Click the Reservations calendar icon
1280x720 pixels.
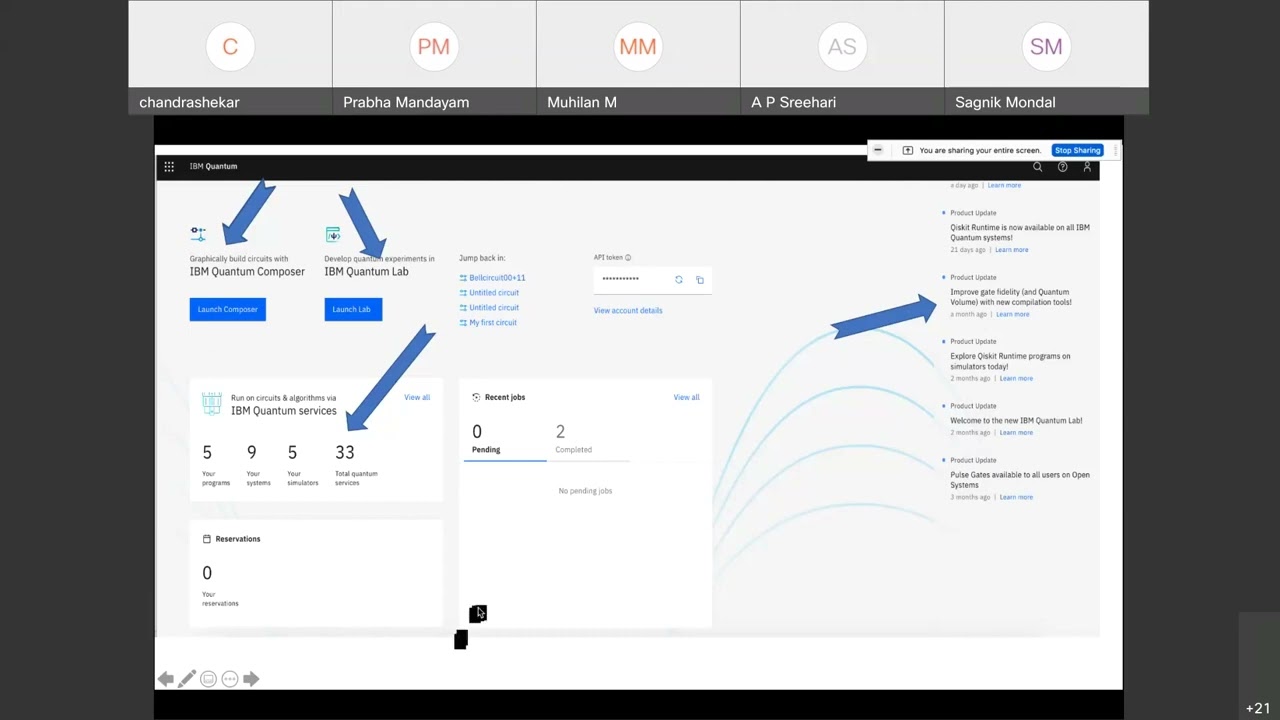point(207,539)
